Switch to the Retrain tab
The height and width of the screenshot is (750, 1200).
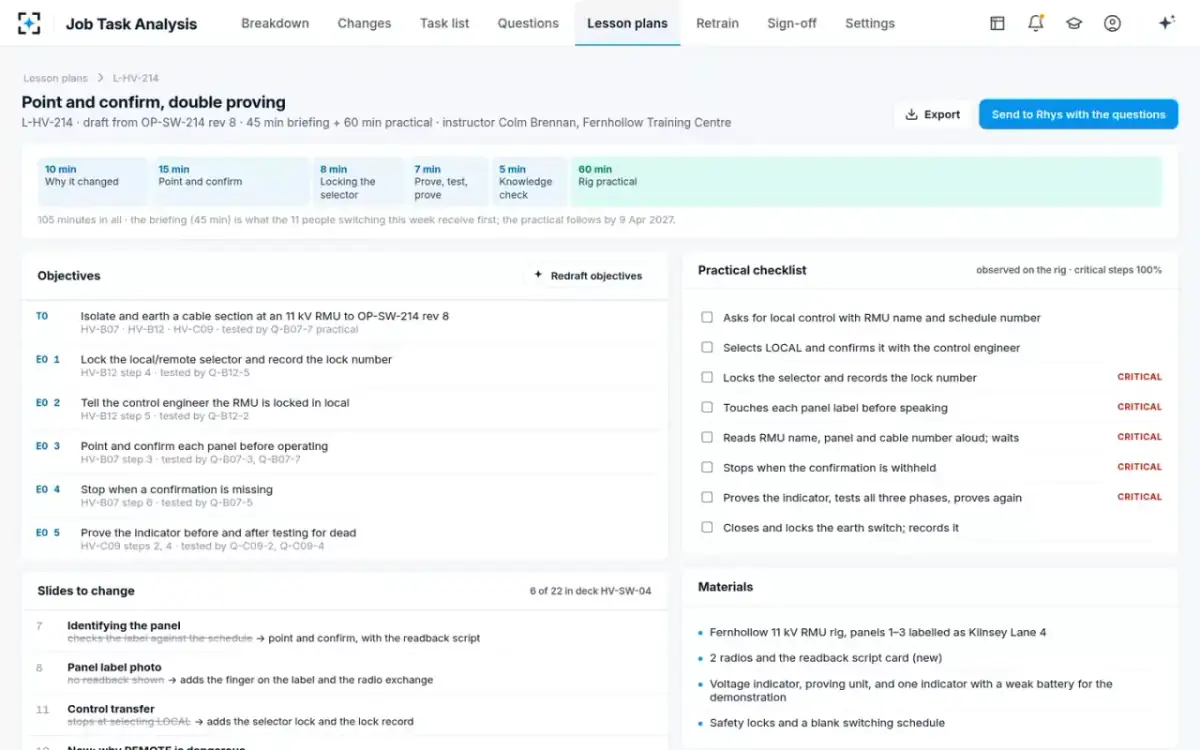[717, 23]
